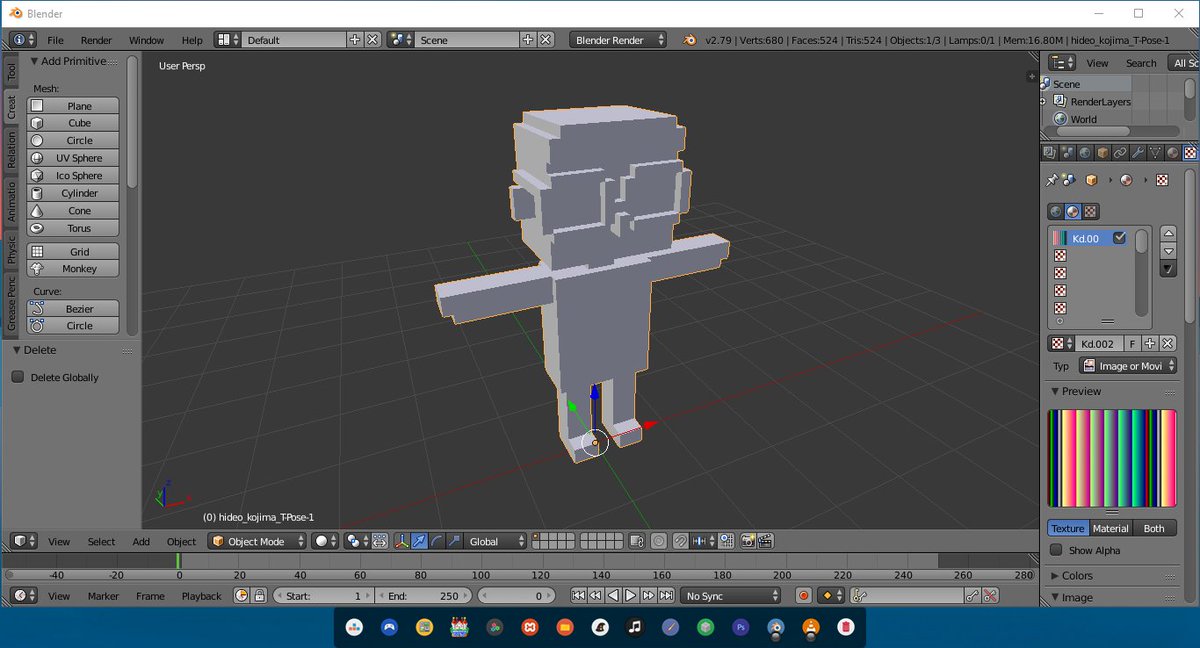
Task: Uncheck the Kd.00 texture slot checkbox
Action: pos(1119,238)
